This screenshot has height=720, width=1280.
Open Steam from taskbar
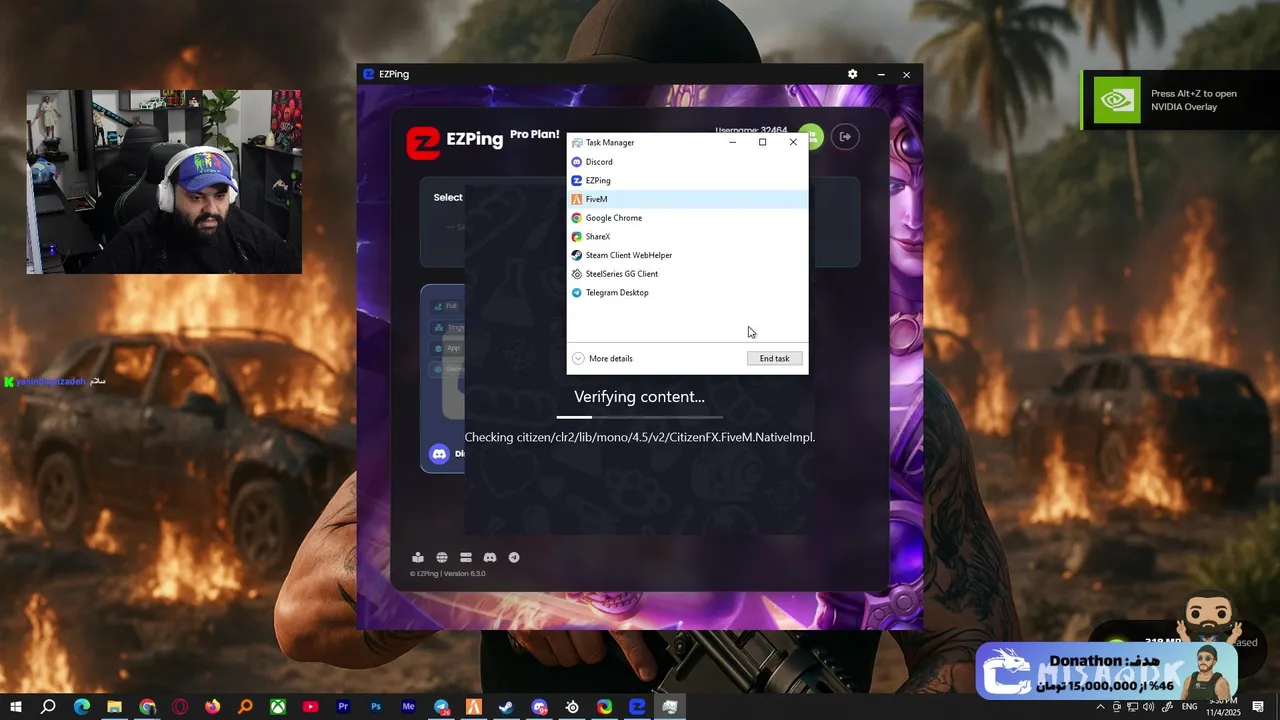tap(506, 707)
